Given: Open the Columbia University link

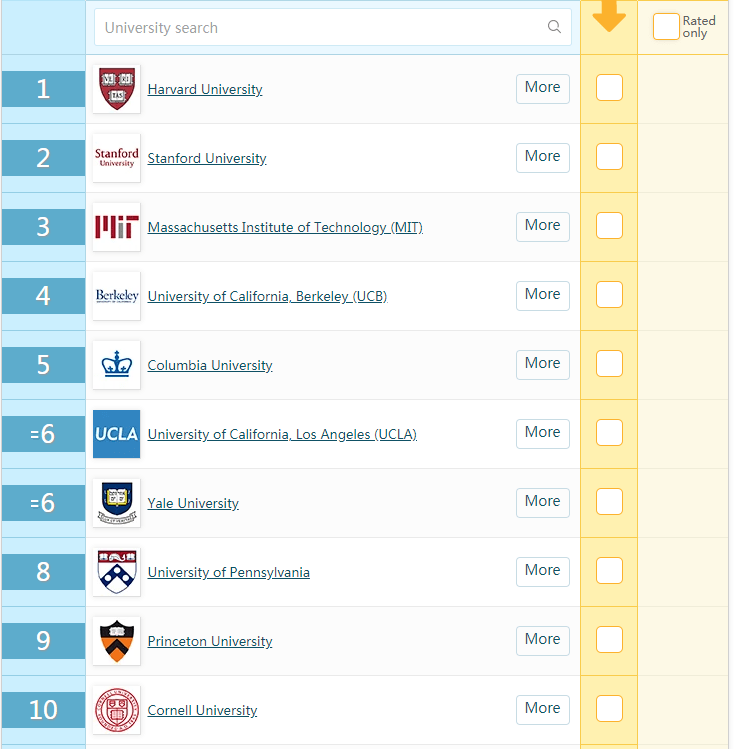Looking at the screenshot, I should pyautogui.click(x=210, y=365).
